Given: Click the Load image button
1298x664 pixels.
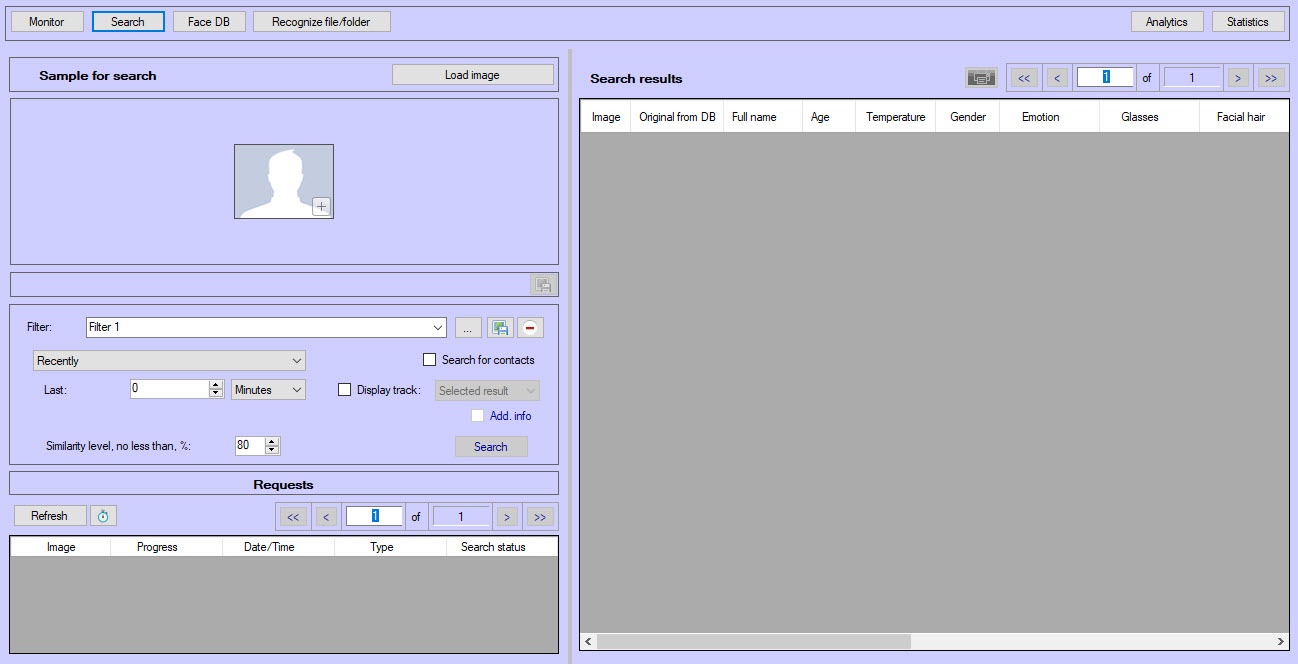Looking at the screenshot, I should (x=472, y=75).
